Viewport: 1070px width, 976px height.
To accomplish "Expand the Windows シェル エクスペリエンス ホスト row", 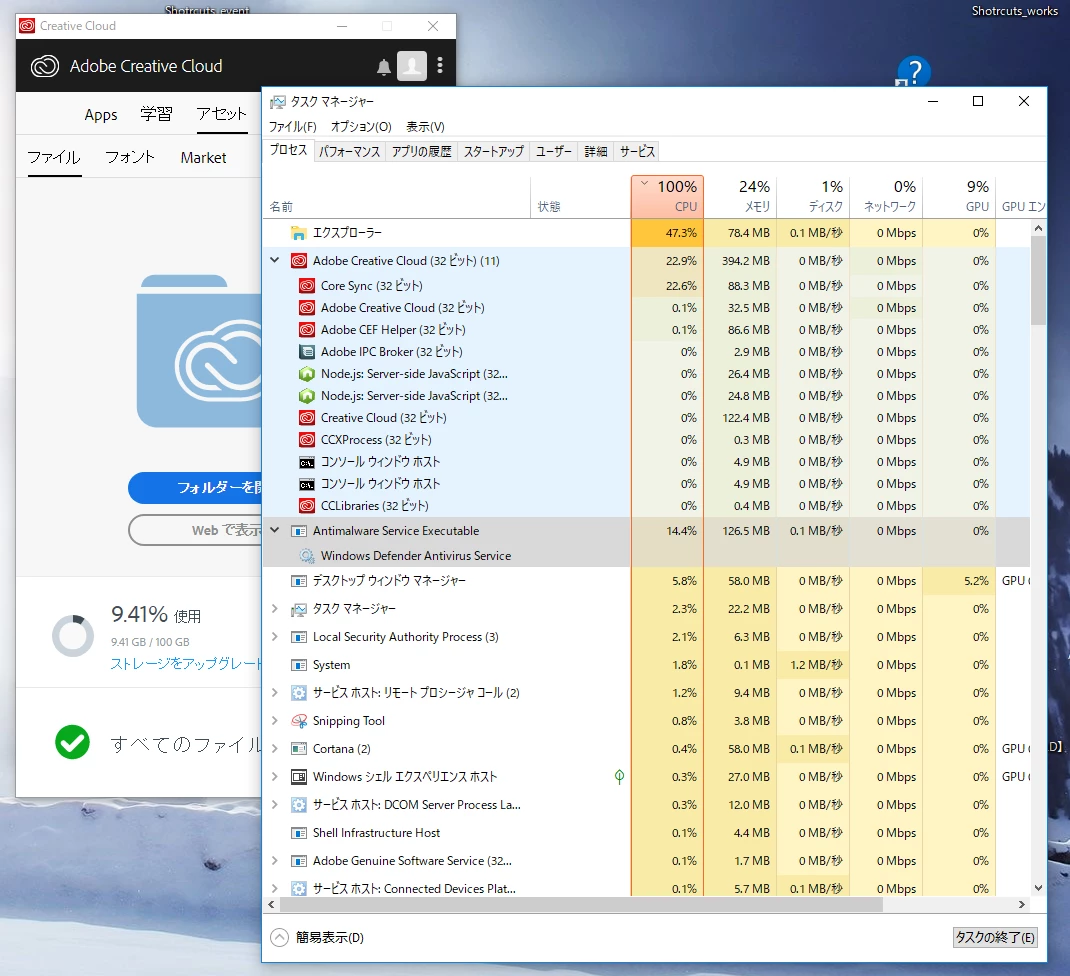I will (275, 777).
